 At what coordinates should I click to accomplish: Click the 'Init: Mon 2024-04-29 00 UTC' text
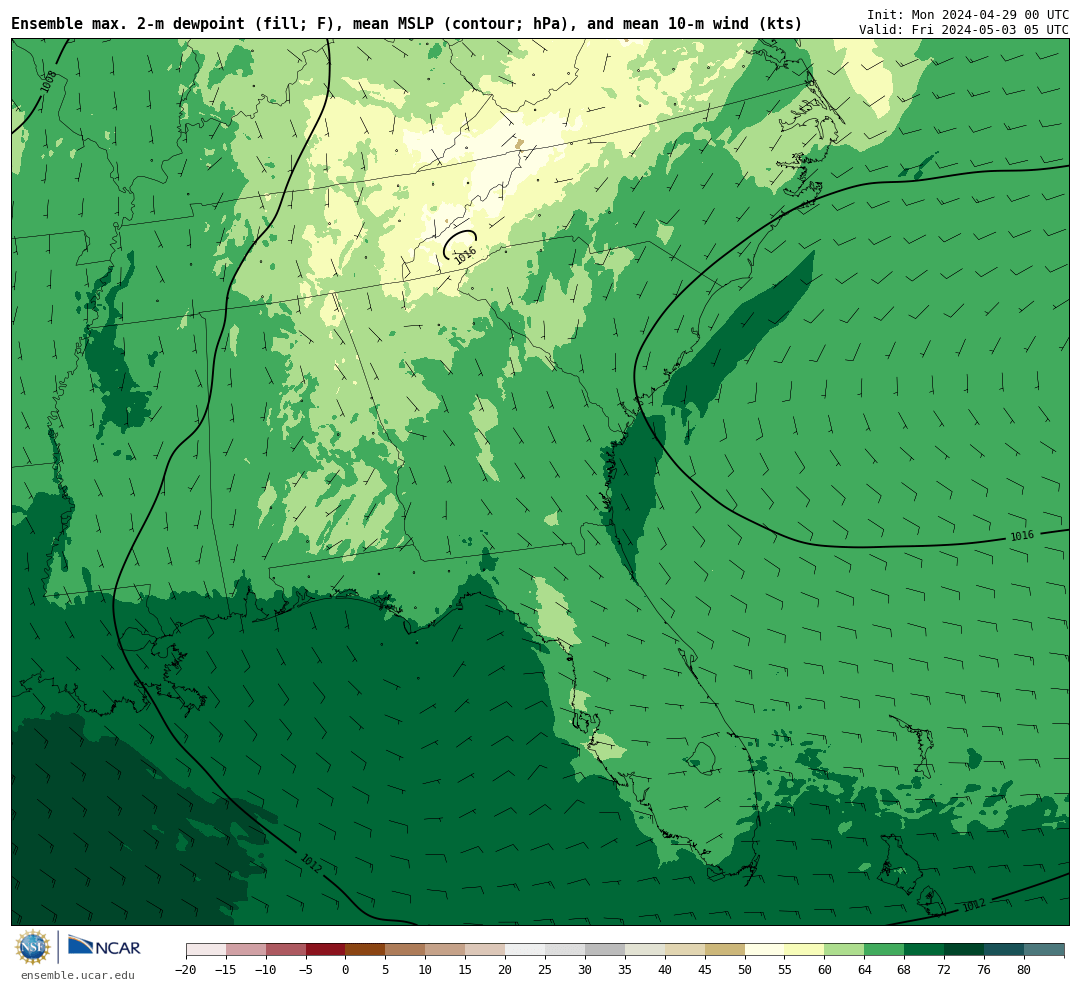click(x=968, y=14)
